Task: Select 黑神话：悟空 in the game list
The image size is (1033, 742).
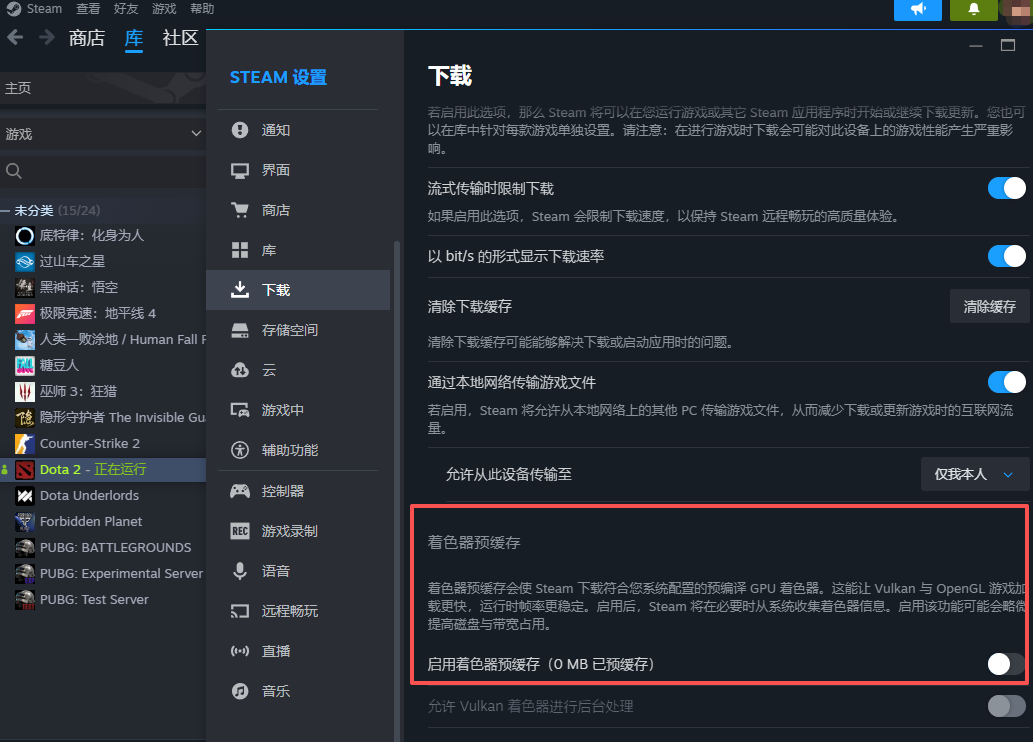Action: pyautogui.click(x=103, y=287)
